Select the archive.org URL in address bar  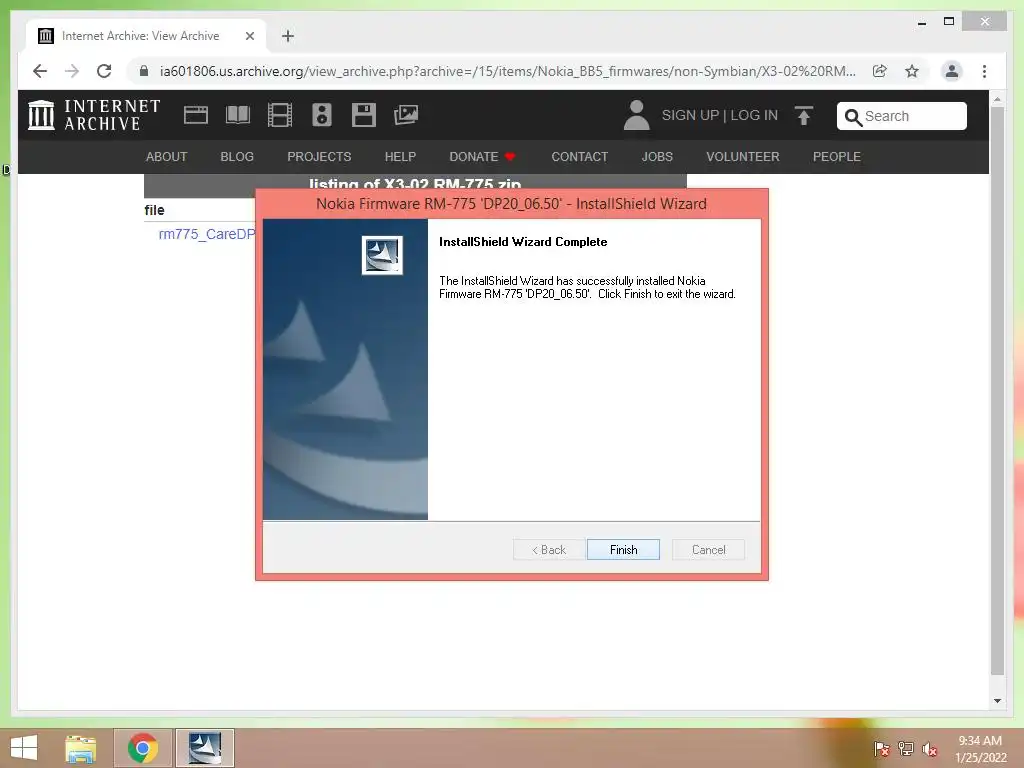click(507, 71)
